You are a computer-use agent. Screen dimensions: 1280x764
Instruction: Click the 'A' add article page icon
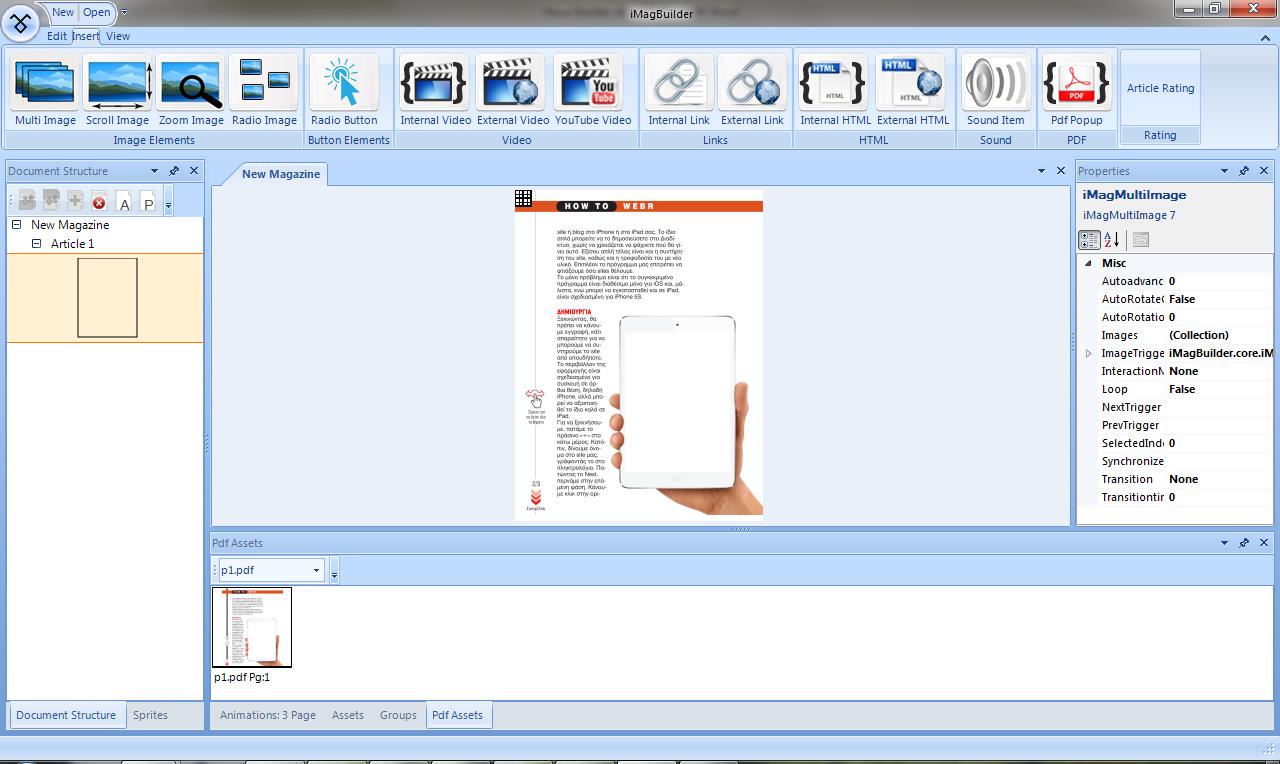(x=124, y=202)
